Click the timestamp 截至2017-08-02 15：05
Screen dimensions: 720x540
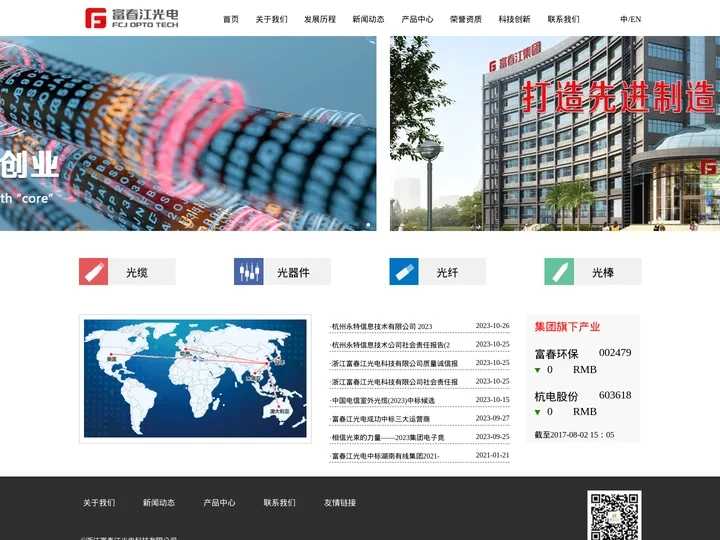click(574, 435)
